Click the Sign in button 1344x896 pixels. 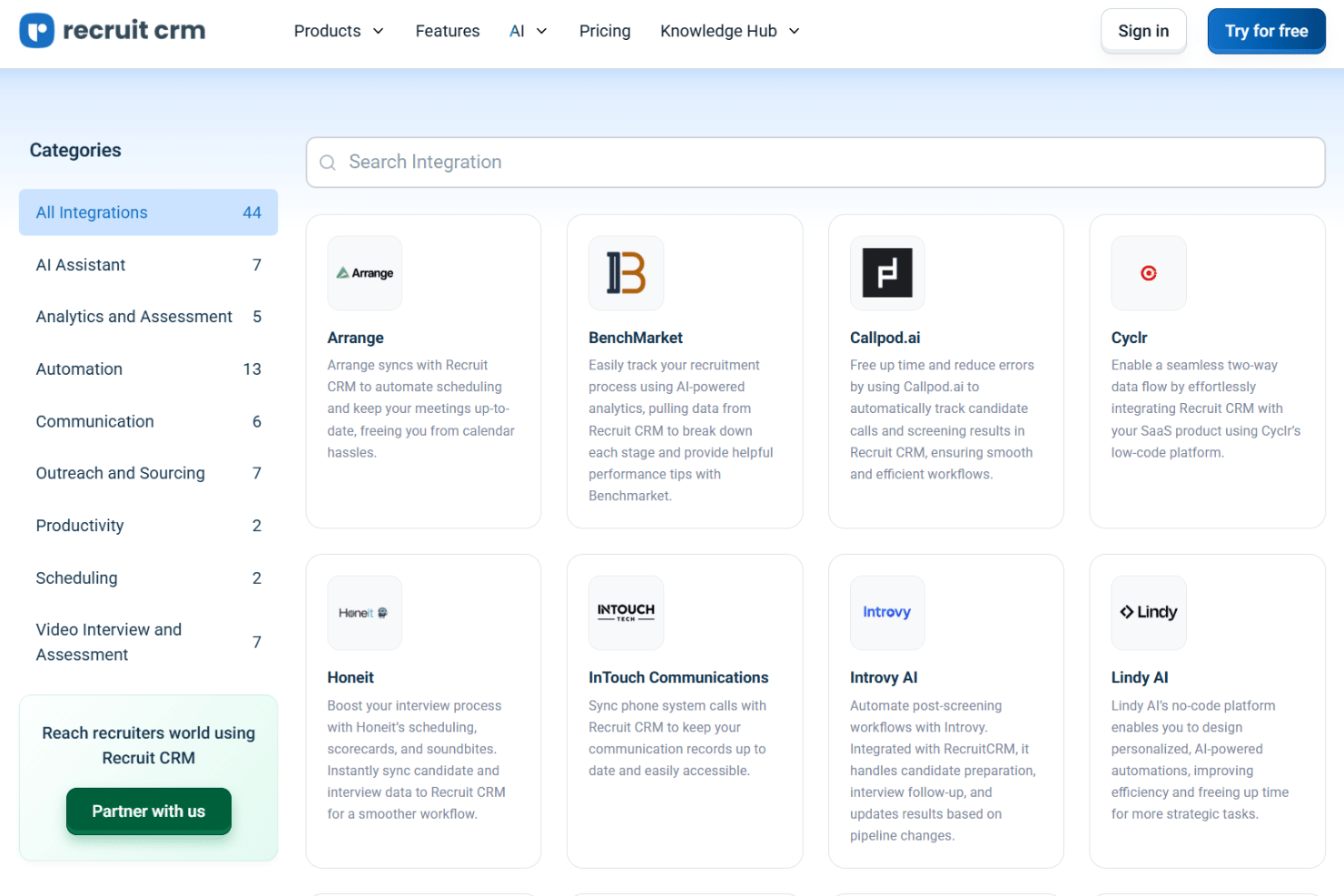[1143, 31]
